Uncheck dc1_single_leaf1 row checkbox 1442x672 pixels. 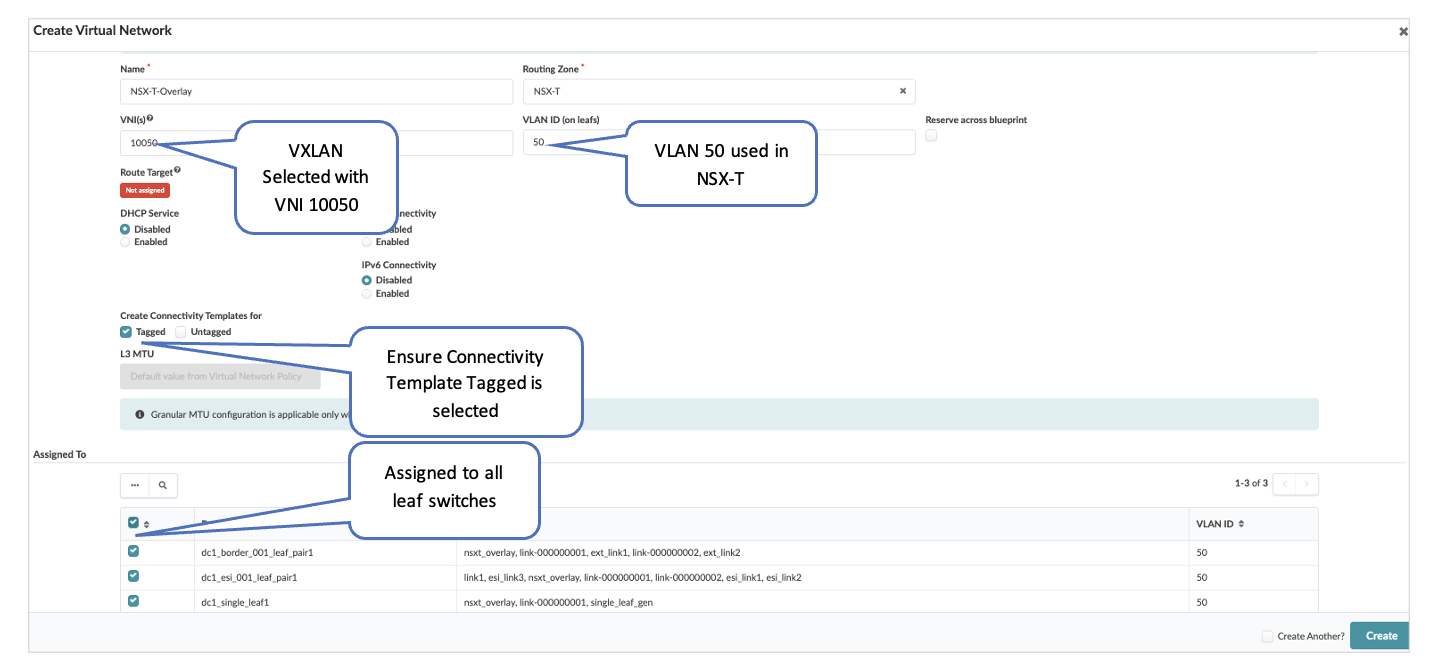coord(134,601)
